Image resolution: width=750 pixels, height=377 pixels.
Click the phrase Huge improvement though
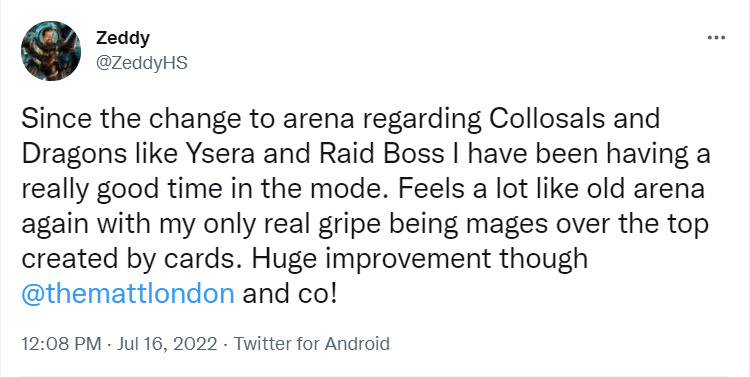pos(420,259)
